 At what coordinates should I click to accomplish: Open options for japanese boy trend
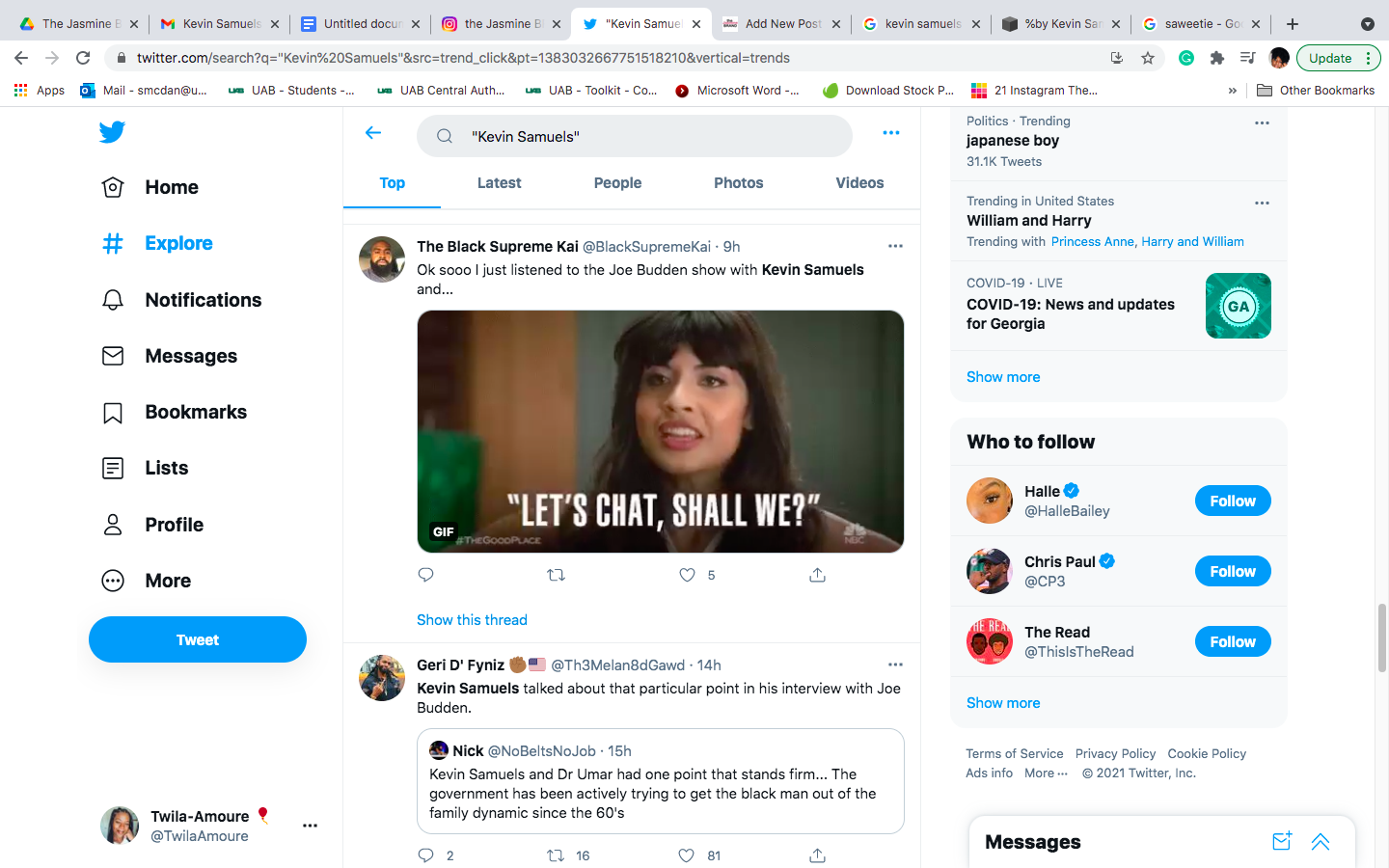[x=1262, y=122]
